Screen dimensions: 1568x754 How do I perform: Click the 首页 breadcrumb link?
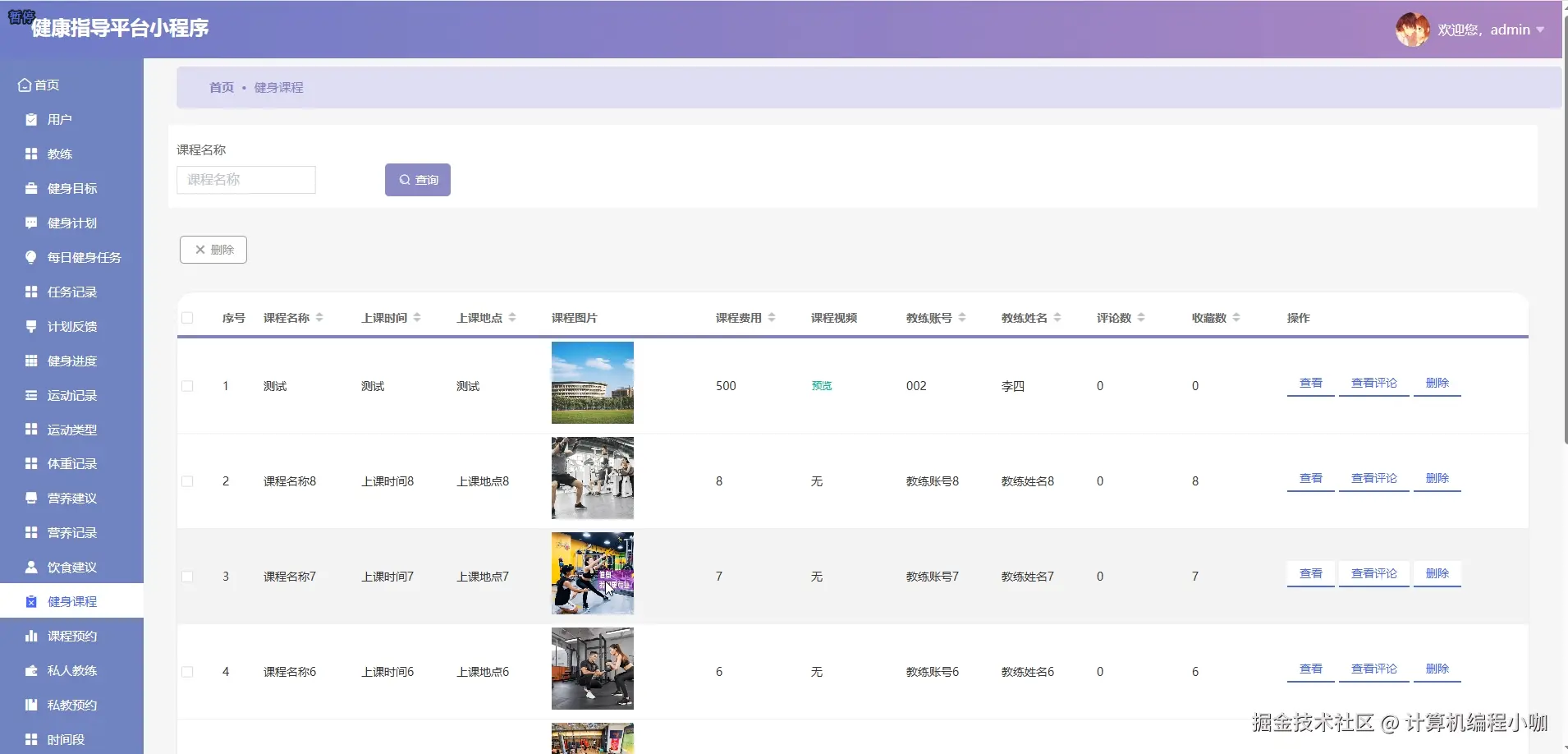(222, 87)
